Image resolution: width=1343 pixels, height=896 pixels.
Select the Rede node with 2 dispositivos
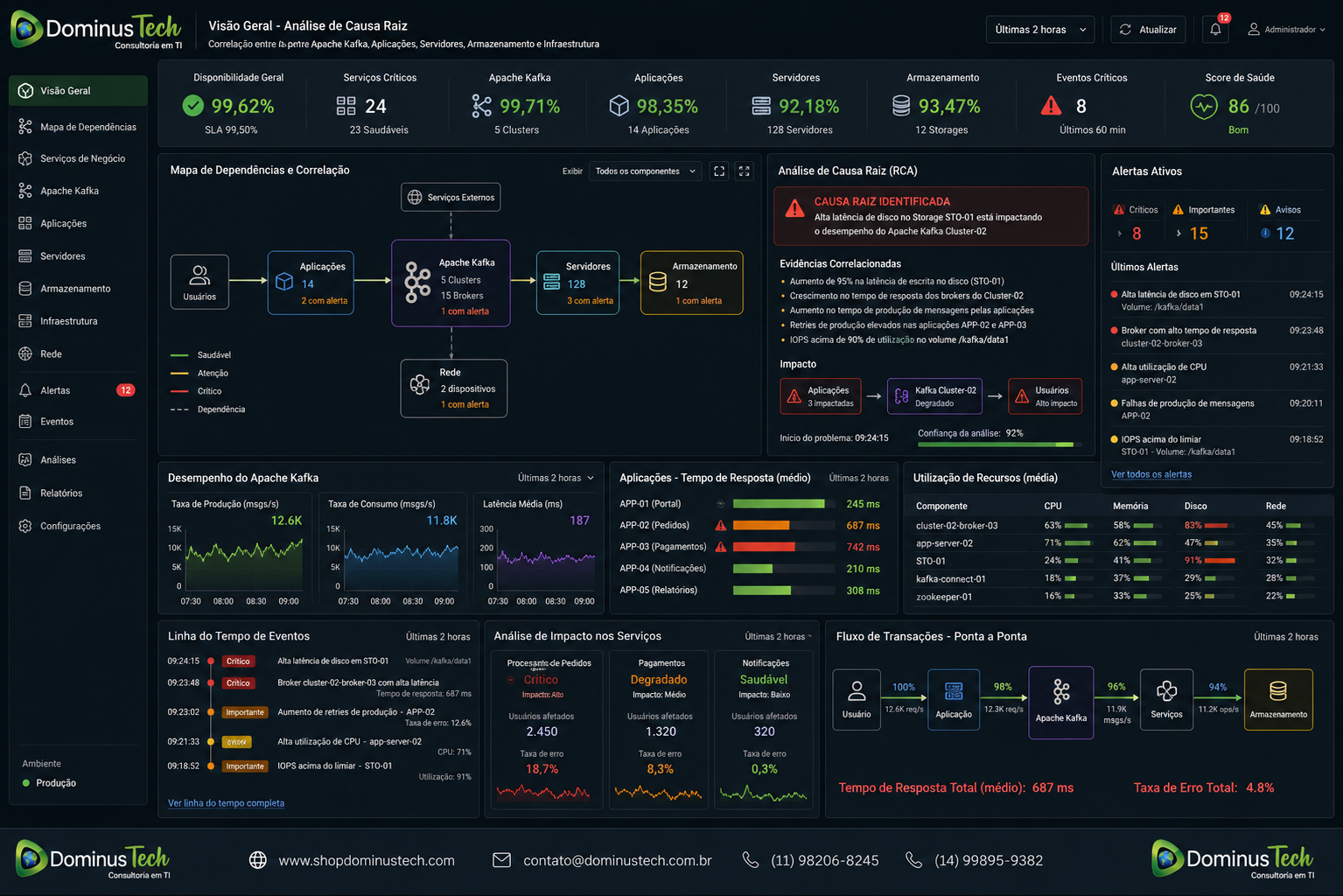pos(454,388)
